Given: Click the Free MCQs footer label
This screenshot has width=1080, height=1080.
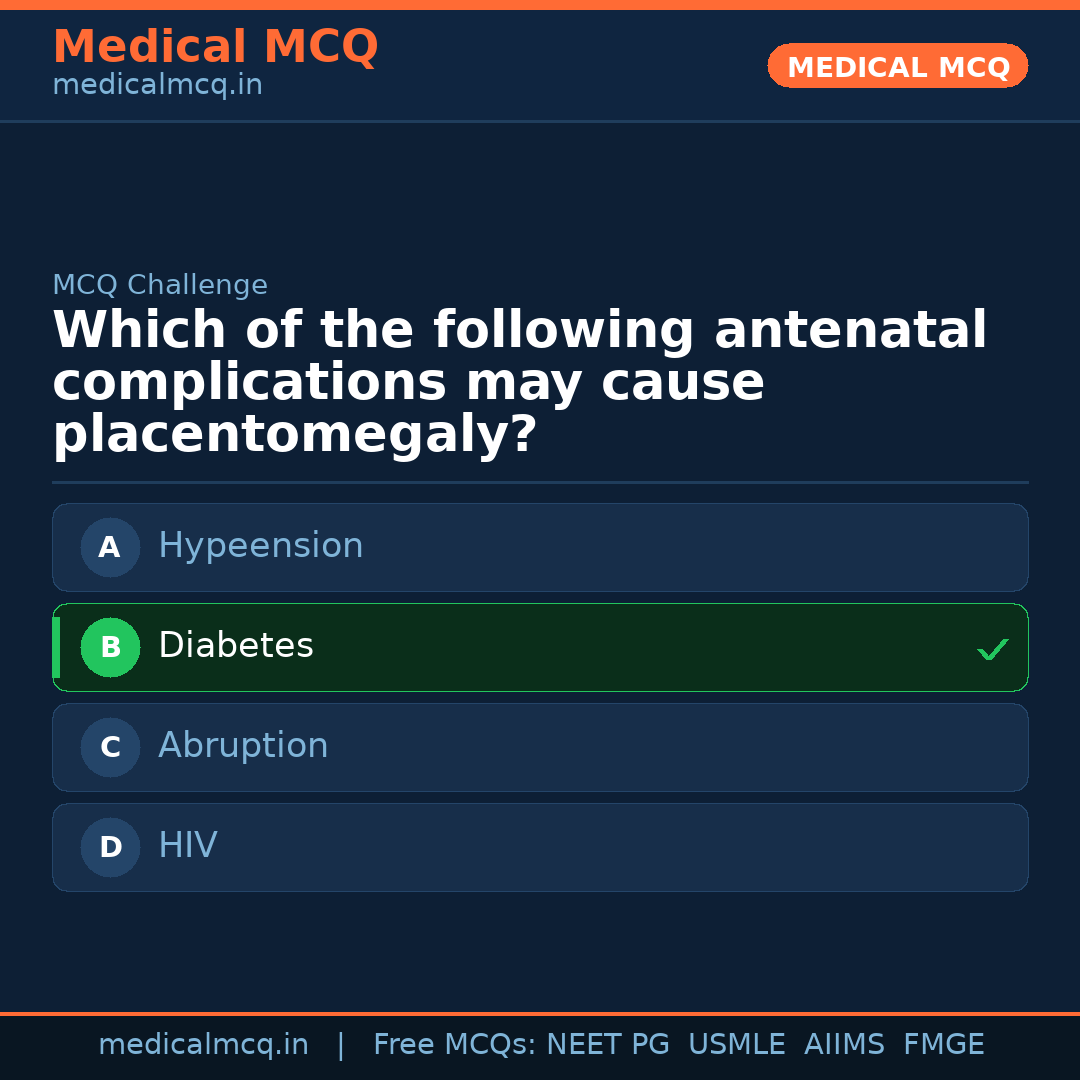Looking at the screenshot, I should pos(454,1045).
